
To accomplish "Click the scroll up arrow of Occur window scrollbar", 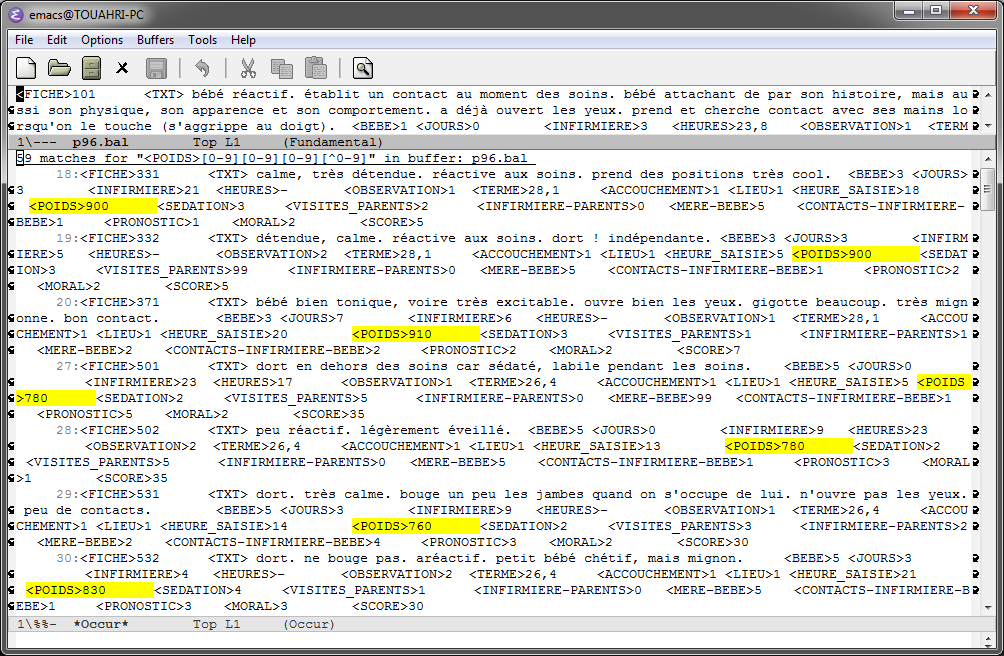I will point(987,158).
